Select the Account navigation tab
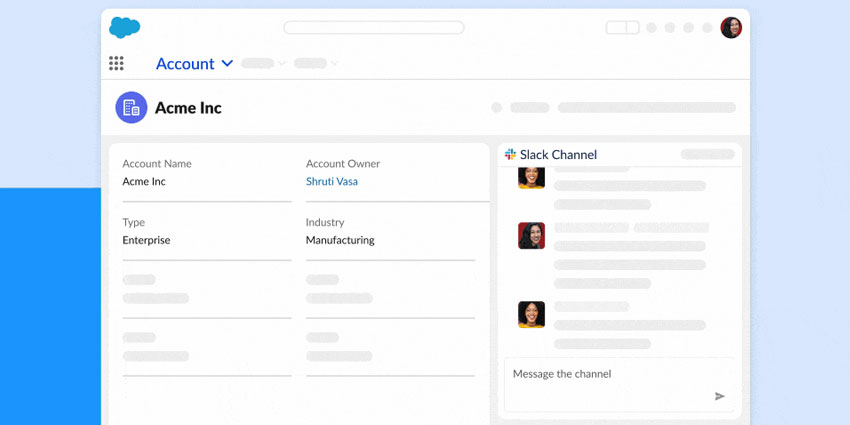The height and width of the screenshot is (425, 850). pos(185,63)
